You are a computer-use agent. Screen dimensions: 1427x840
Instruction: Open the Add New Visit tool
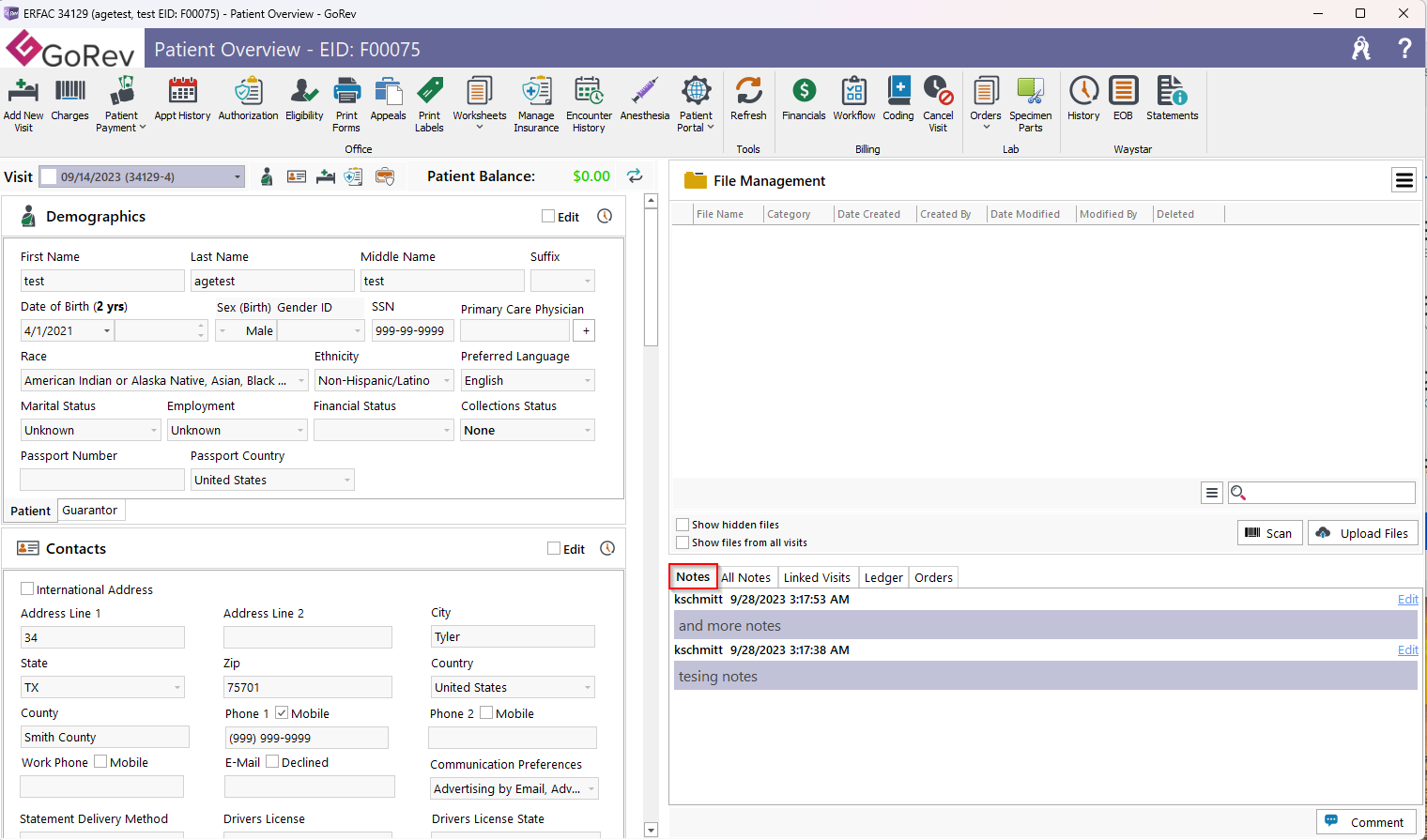[23, 104]
